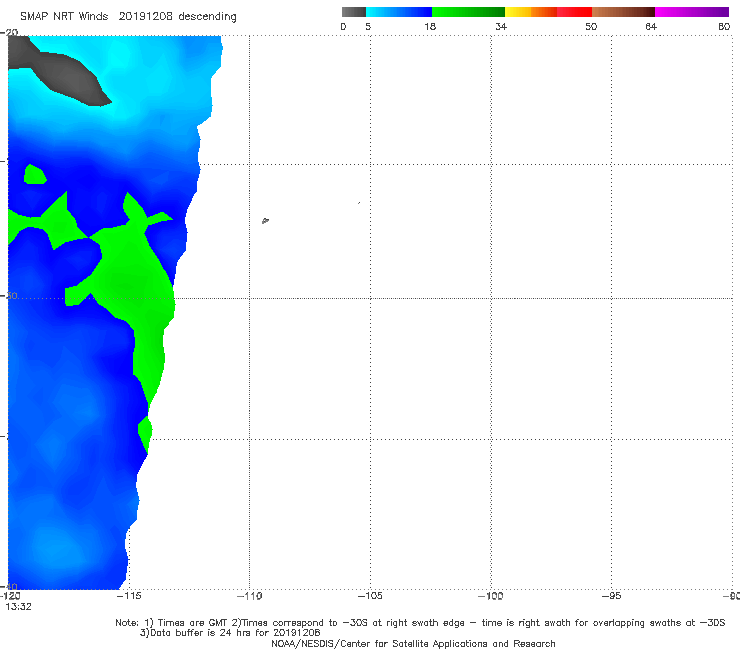
Task: Click the red segment of the color bar
Action: click(574, 12)
